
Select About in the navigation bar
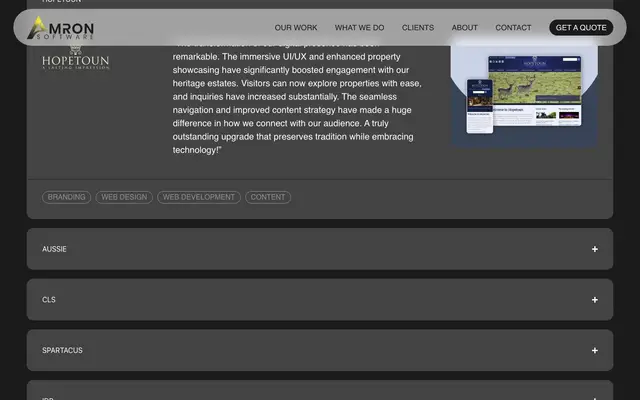(x=464, y=28)
